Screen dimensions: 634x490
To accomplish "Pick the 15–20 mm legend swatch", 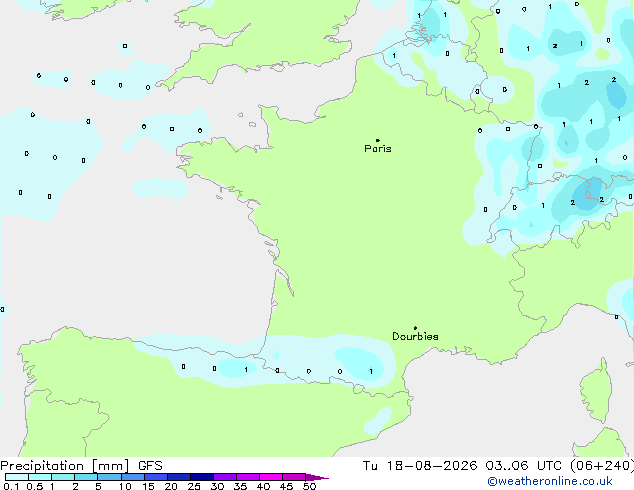I will tap(155, 477).
